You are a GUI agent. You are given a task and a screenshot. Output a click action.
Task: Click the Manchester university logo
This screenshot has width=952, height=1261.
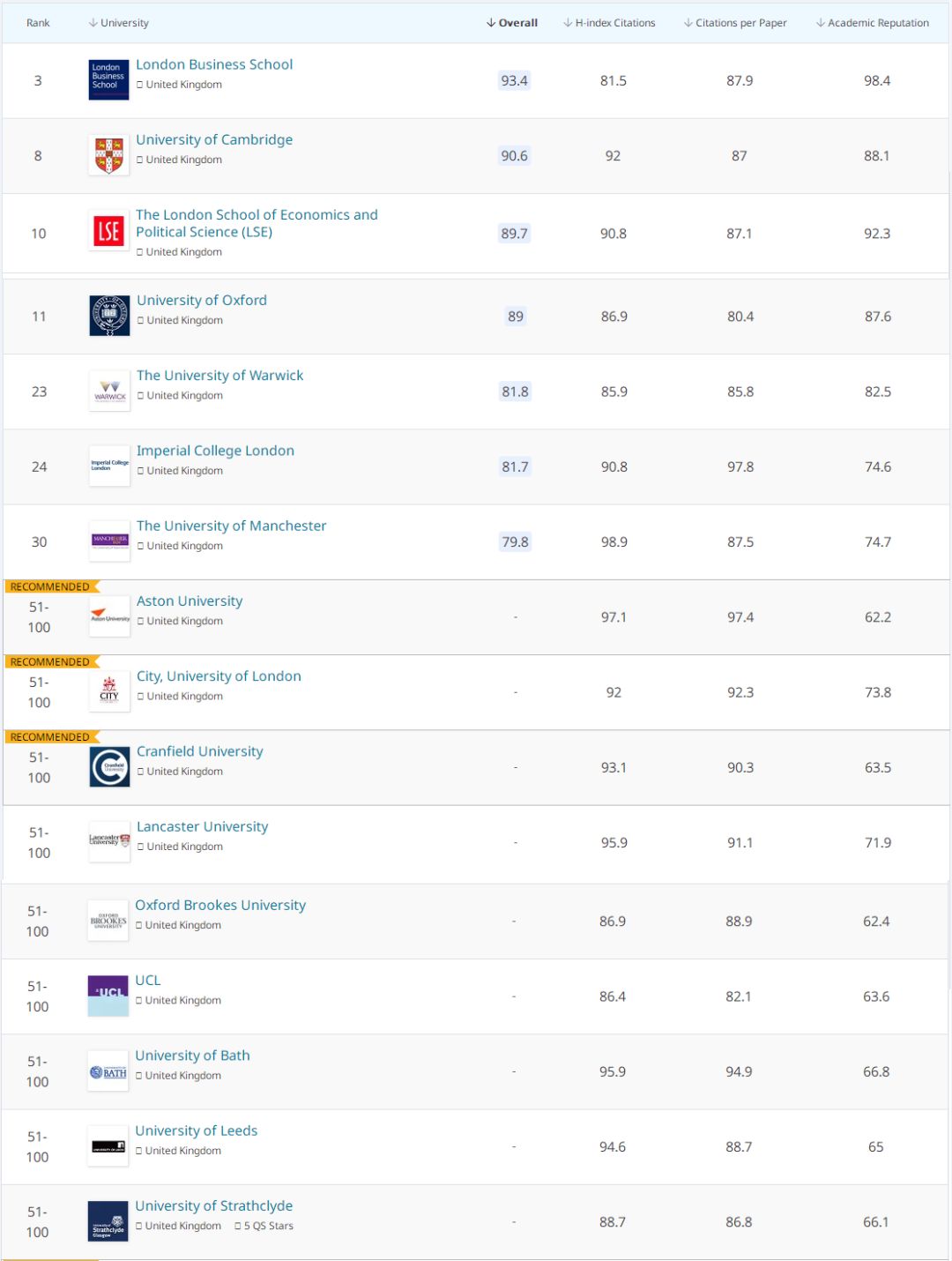(x=109, y=541)
